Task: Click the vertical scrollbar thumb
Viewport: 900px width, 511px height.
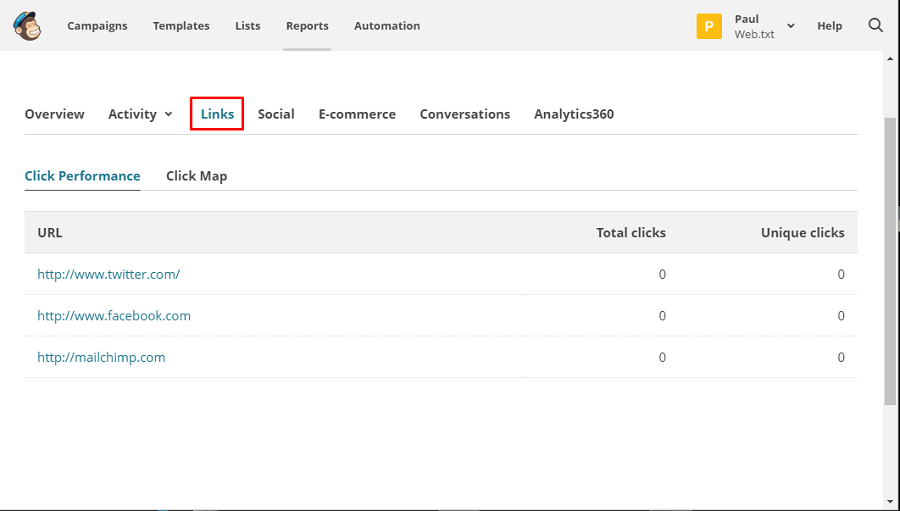Action: (x=890, y=261)
